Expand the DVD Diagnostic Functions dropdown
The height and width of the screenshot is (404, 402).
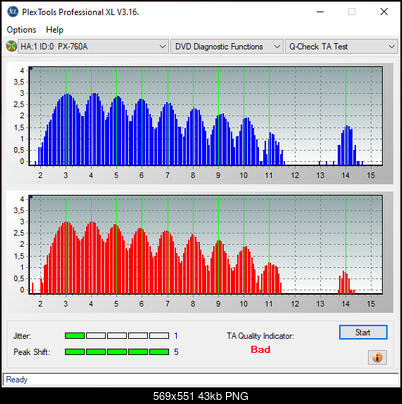227,47
